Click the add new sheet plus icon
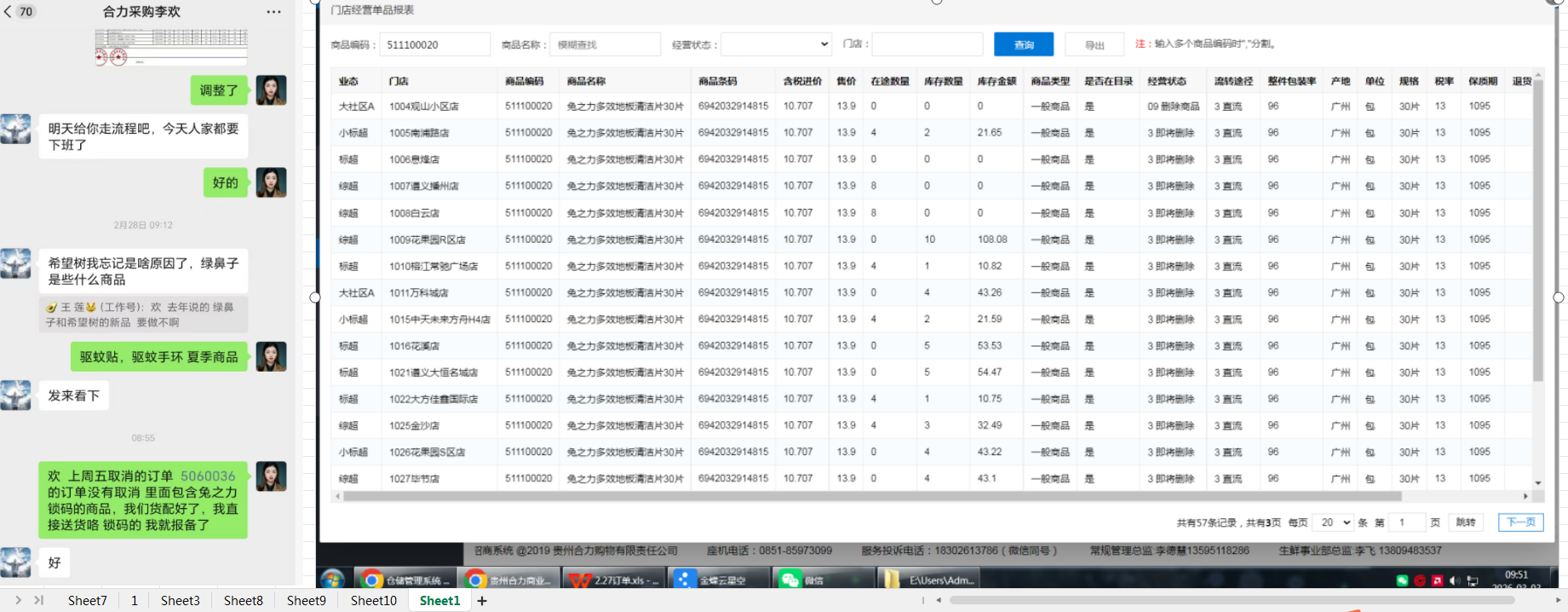Image resolution: width=1568 pixels, height=612 pixels. coord(482,601)
